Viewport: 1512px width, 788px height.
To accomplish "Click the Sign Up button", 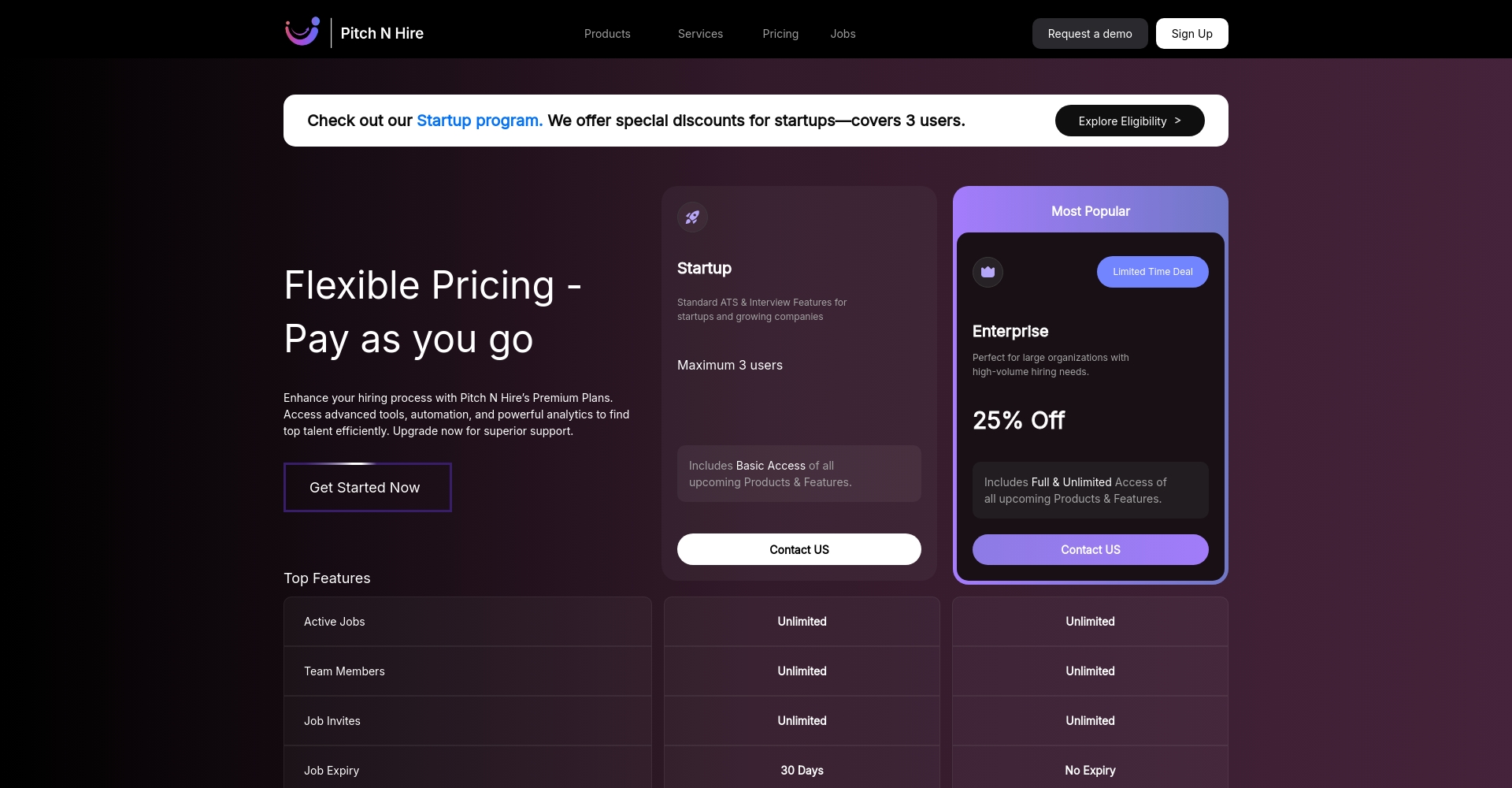I will (x=1191, y=34).
